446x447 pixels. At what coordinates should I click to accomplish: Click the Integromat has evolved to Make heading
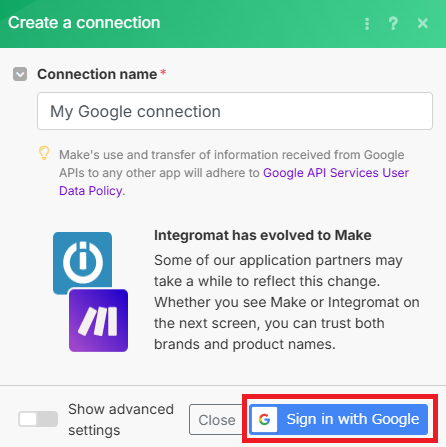click(x=263, y=235)
